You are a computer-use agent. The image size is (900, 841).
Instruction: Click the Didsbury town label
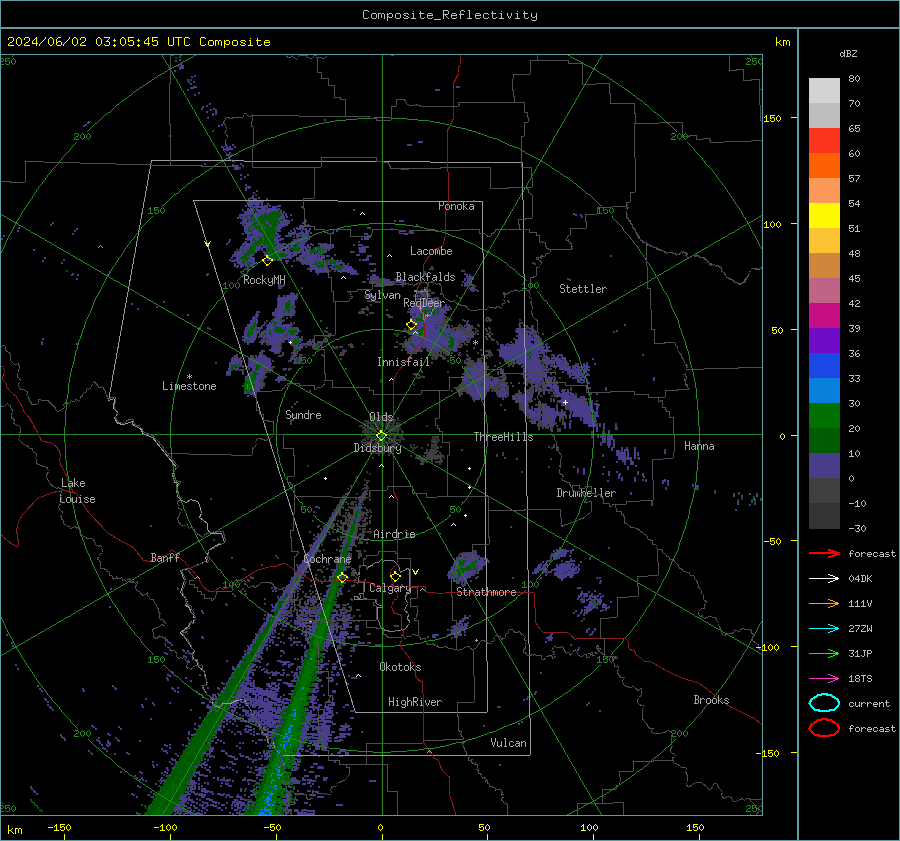[x=377, y=448]
